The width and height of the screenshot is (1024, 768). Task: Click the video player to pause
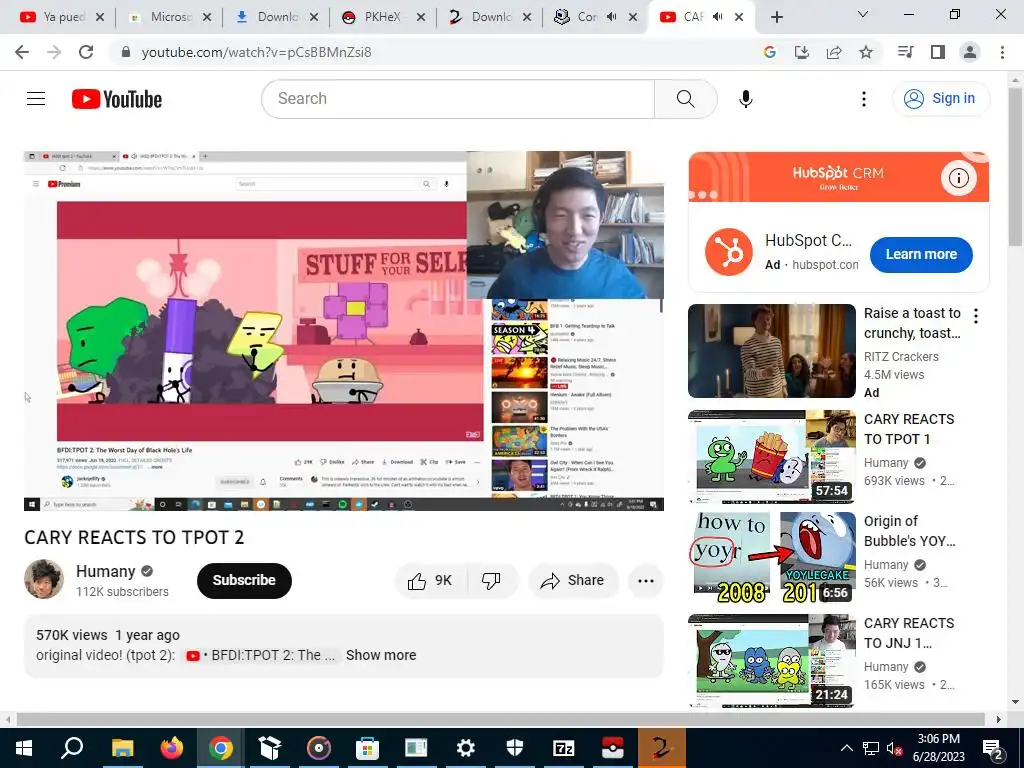[x=344, y=330]
